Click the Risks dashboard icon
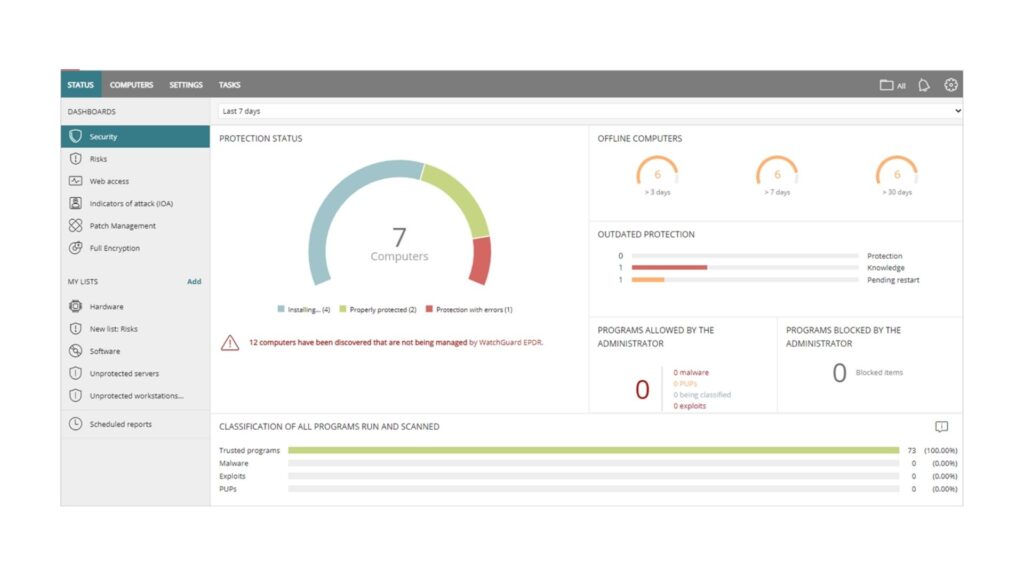 [75, 159]
